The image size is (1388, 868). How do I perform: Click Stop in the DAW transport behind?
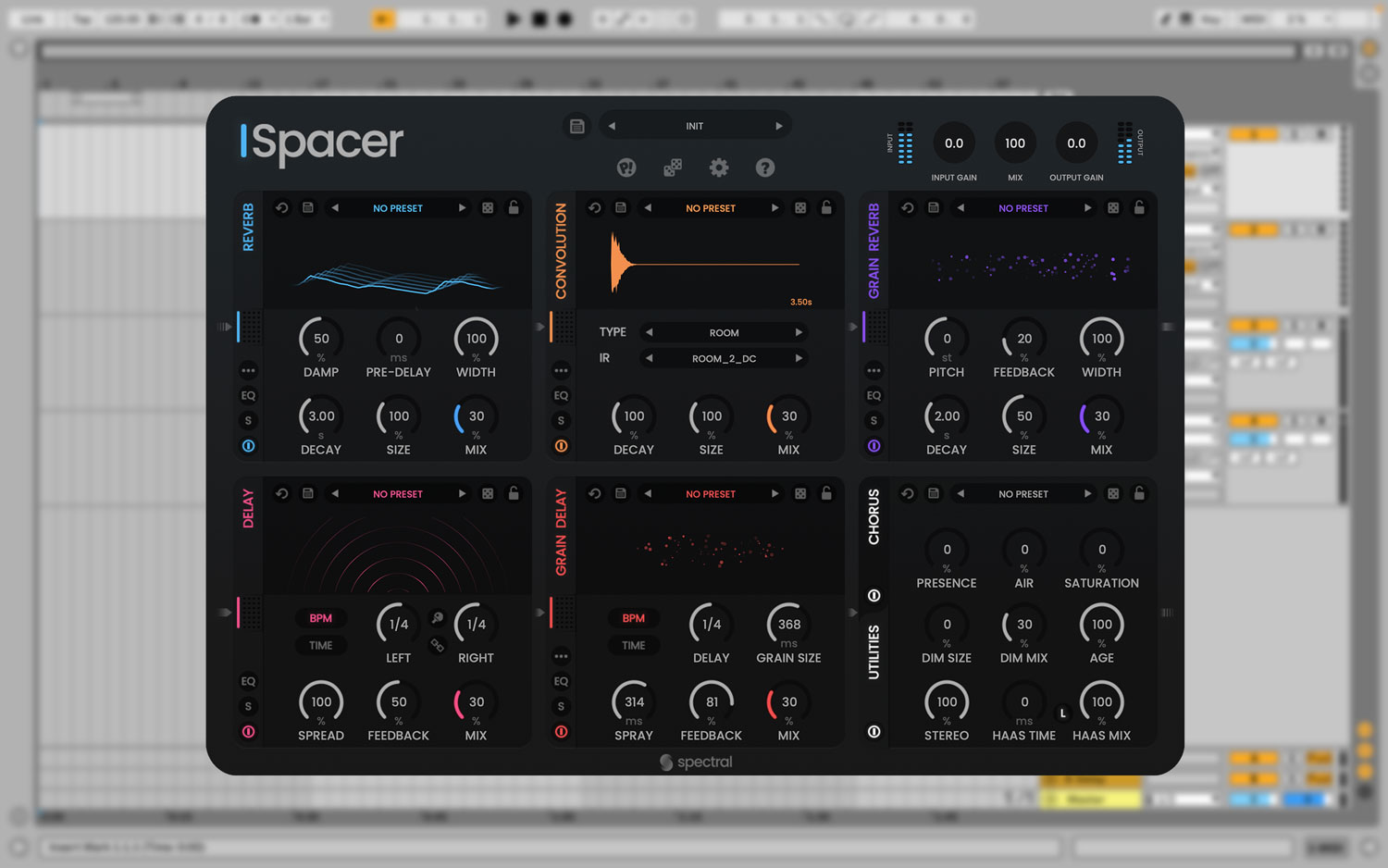pyautogui.click(x=539, y=19)
